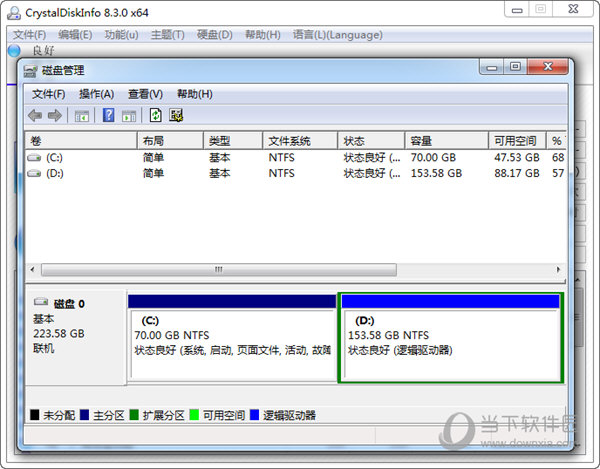
Task: Close the CrystalDiskInfo window
Action: [573, 10]
